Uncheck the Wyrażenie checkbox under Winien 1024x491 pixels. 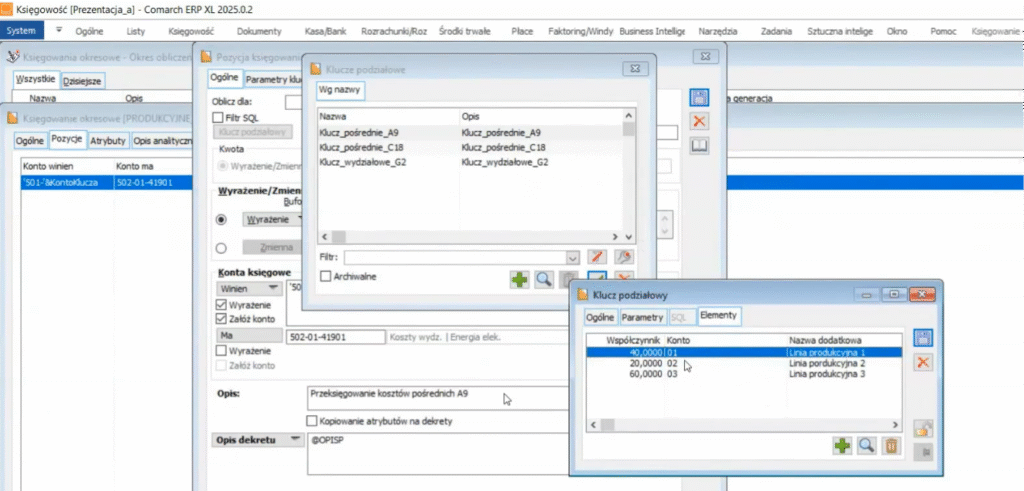point(221,305)
